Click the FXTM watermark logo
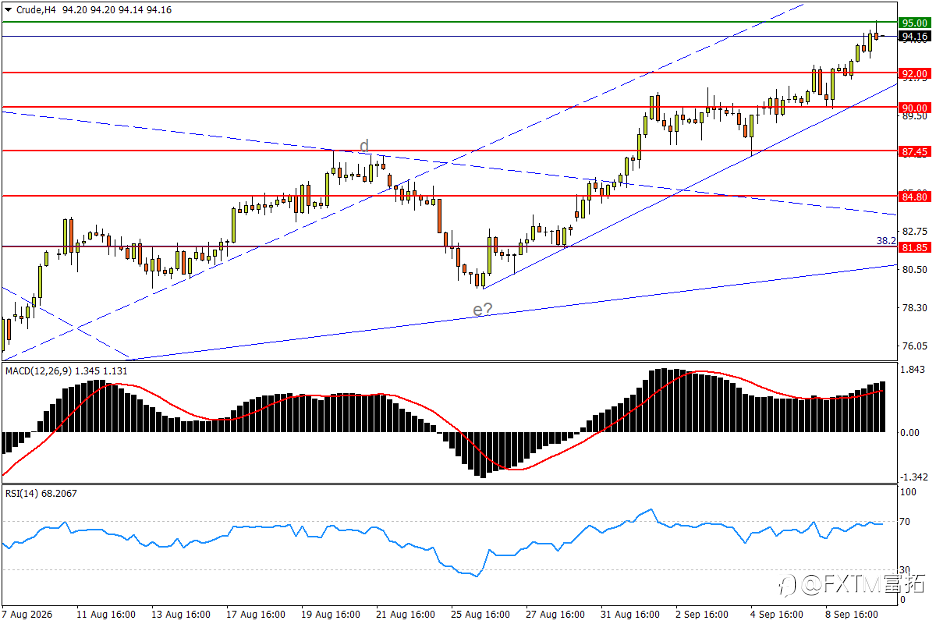The height and width of the screenshot is (624, 936). click(x=854, y=585)
